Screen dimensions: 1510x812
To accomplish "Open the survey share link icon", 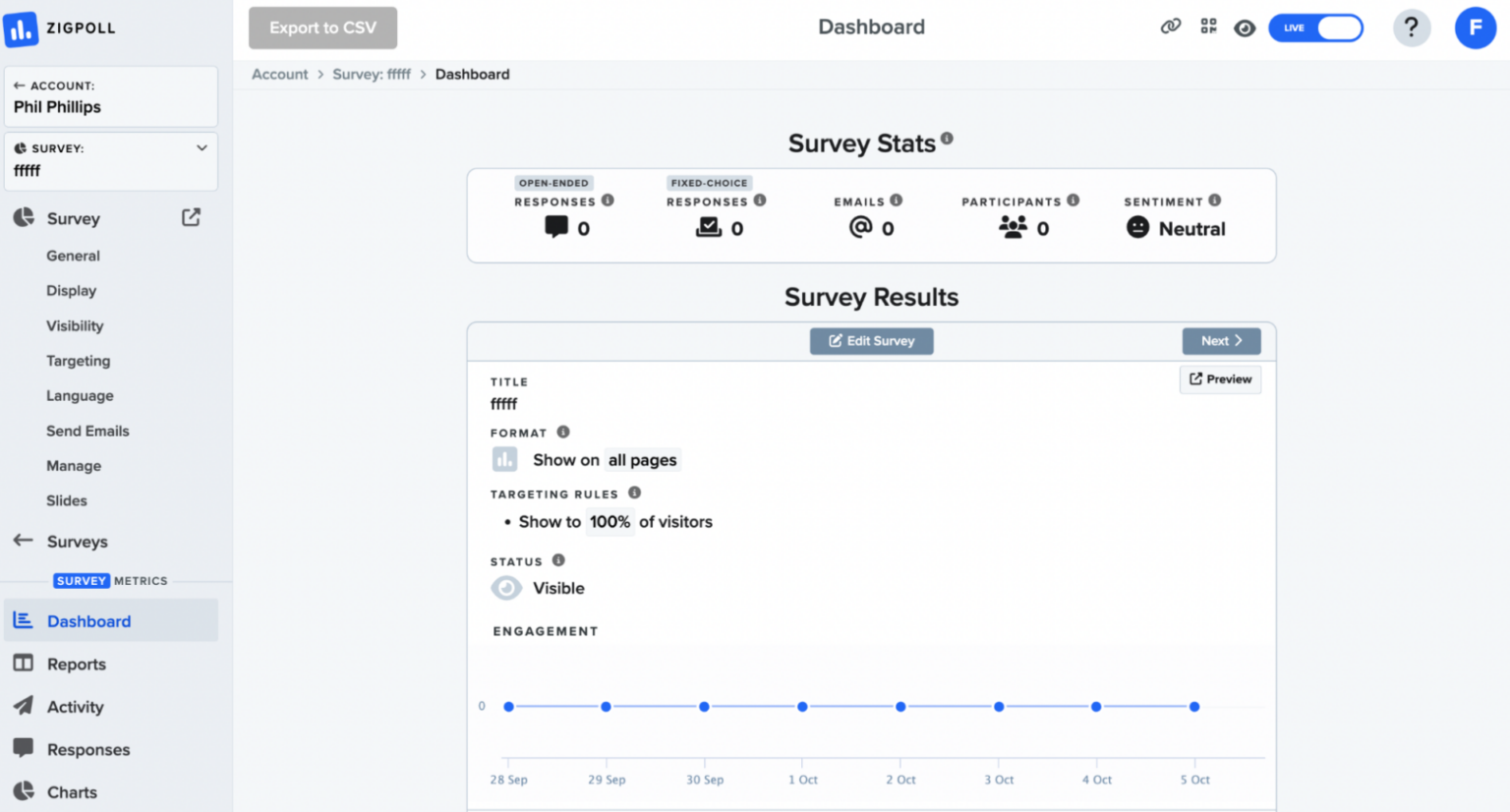I will pyautogui.click(x=1170, y=28).
